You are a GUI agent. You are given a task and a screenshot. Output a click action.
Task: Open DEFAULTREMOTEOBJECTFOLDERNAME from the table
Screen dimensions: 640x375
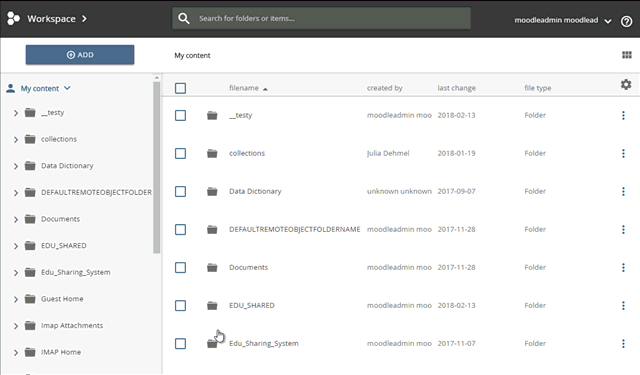click(295, 229)
